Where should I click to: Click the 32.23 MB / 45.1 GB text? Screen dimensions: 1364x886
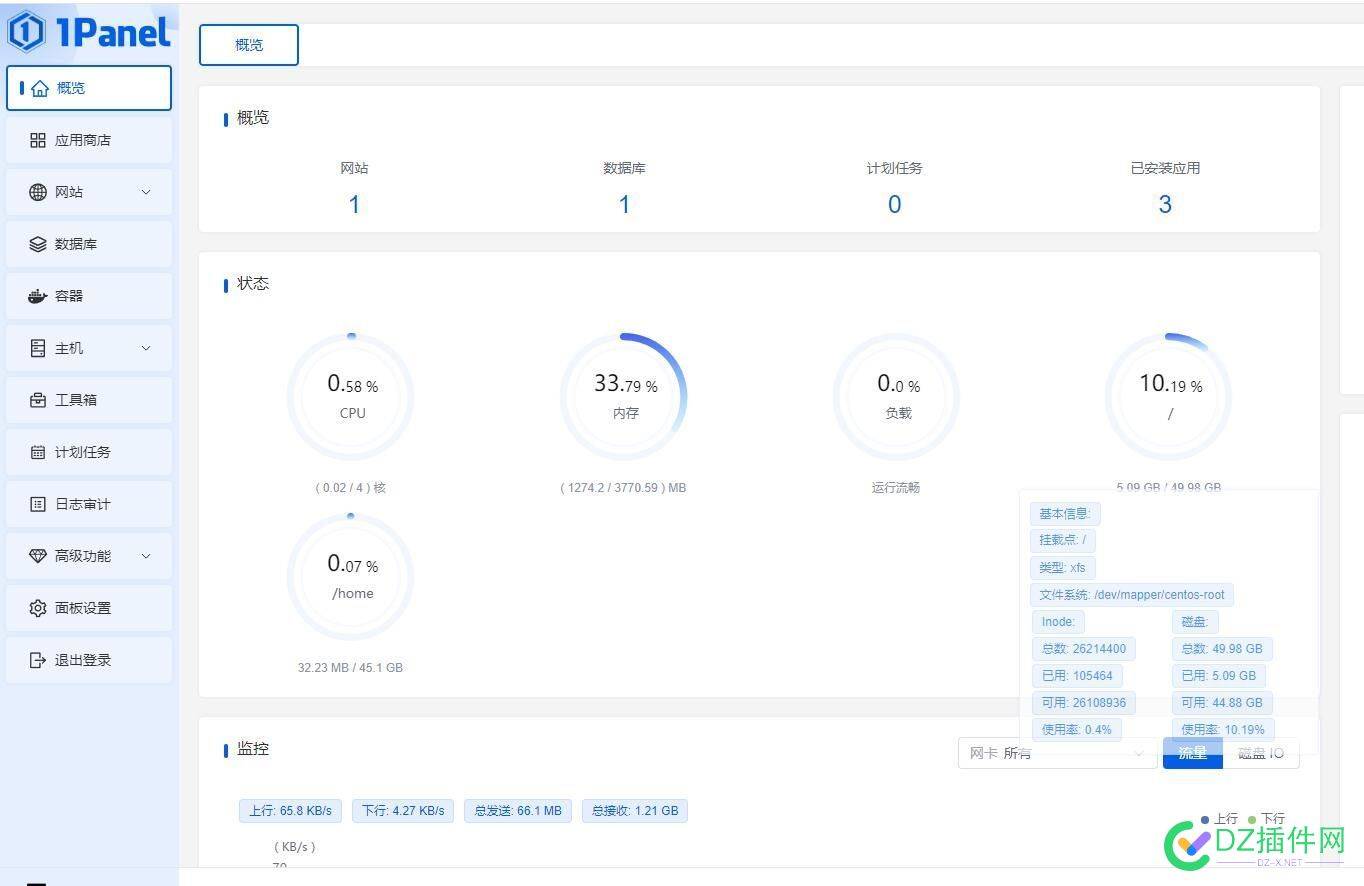(350, 667)
